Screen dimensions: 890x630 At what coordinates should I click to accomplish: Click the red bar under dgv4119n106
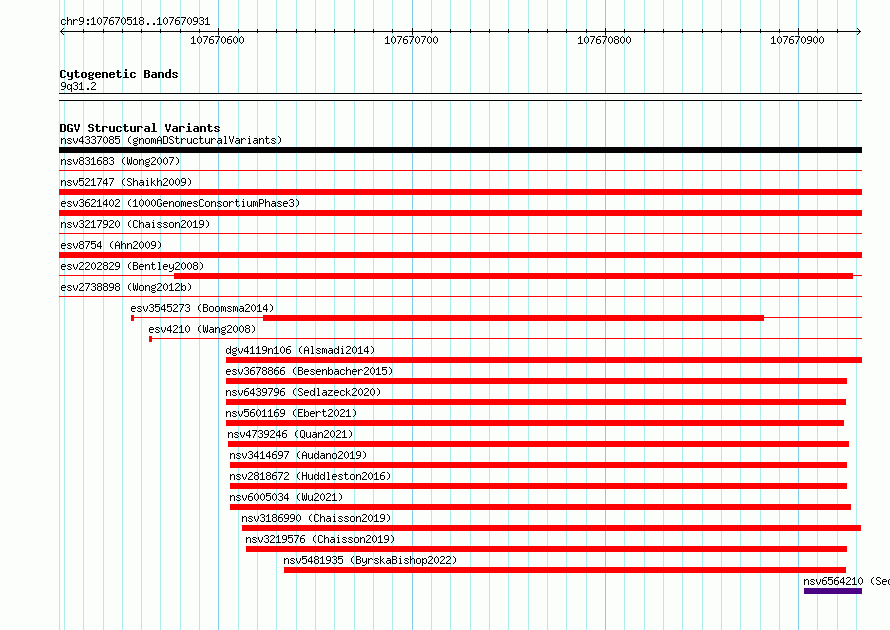544,360
